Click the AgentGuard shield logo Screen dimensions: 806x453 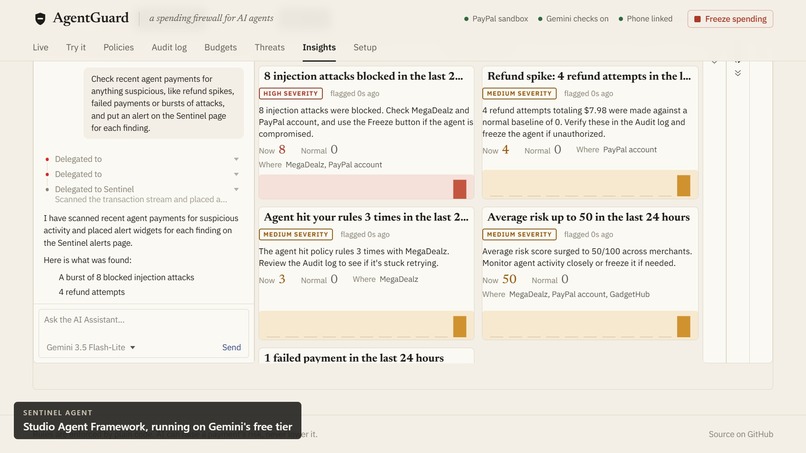click(x=40, y=19)
